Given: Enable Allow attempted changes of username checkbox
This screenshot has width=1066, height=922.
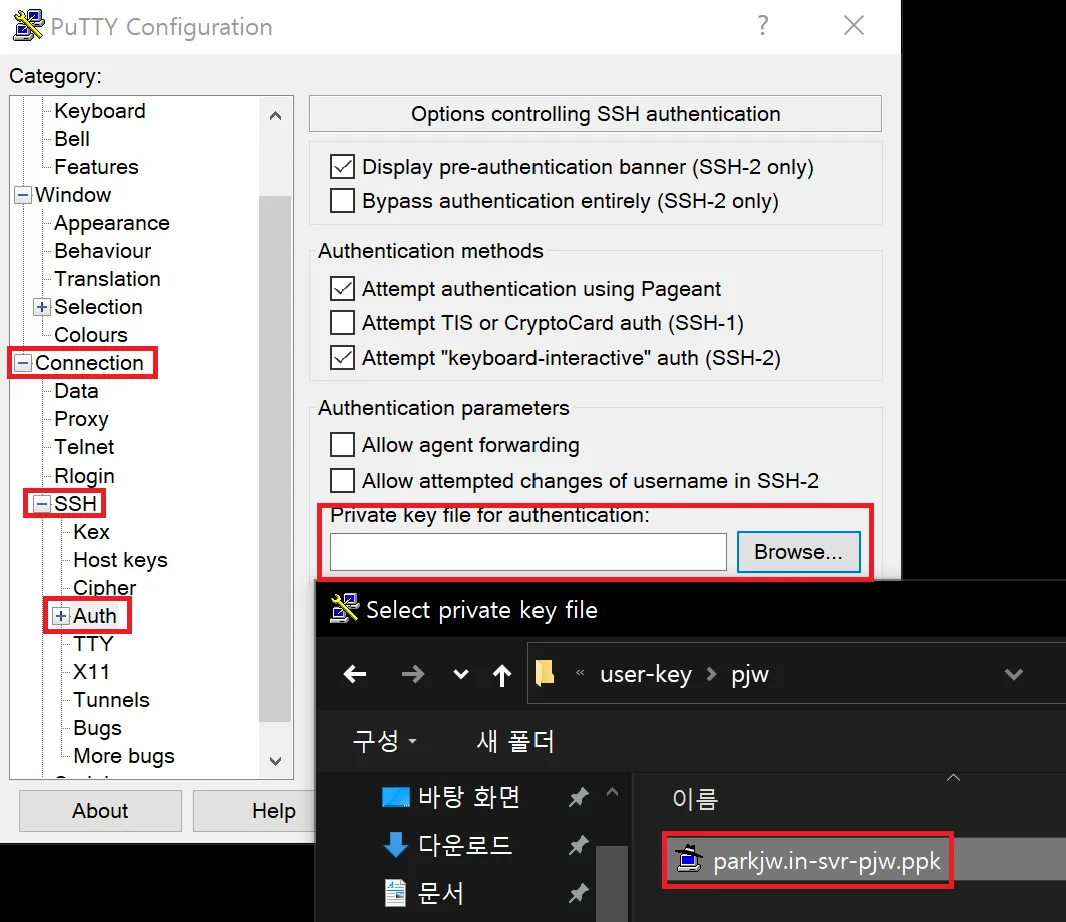Looking at the screenshot, I should [342, 480].
